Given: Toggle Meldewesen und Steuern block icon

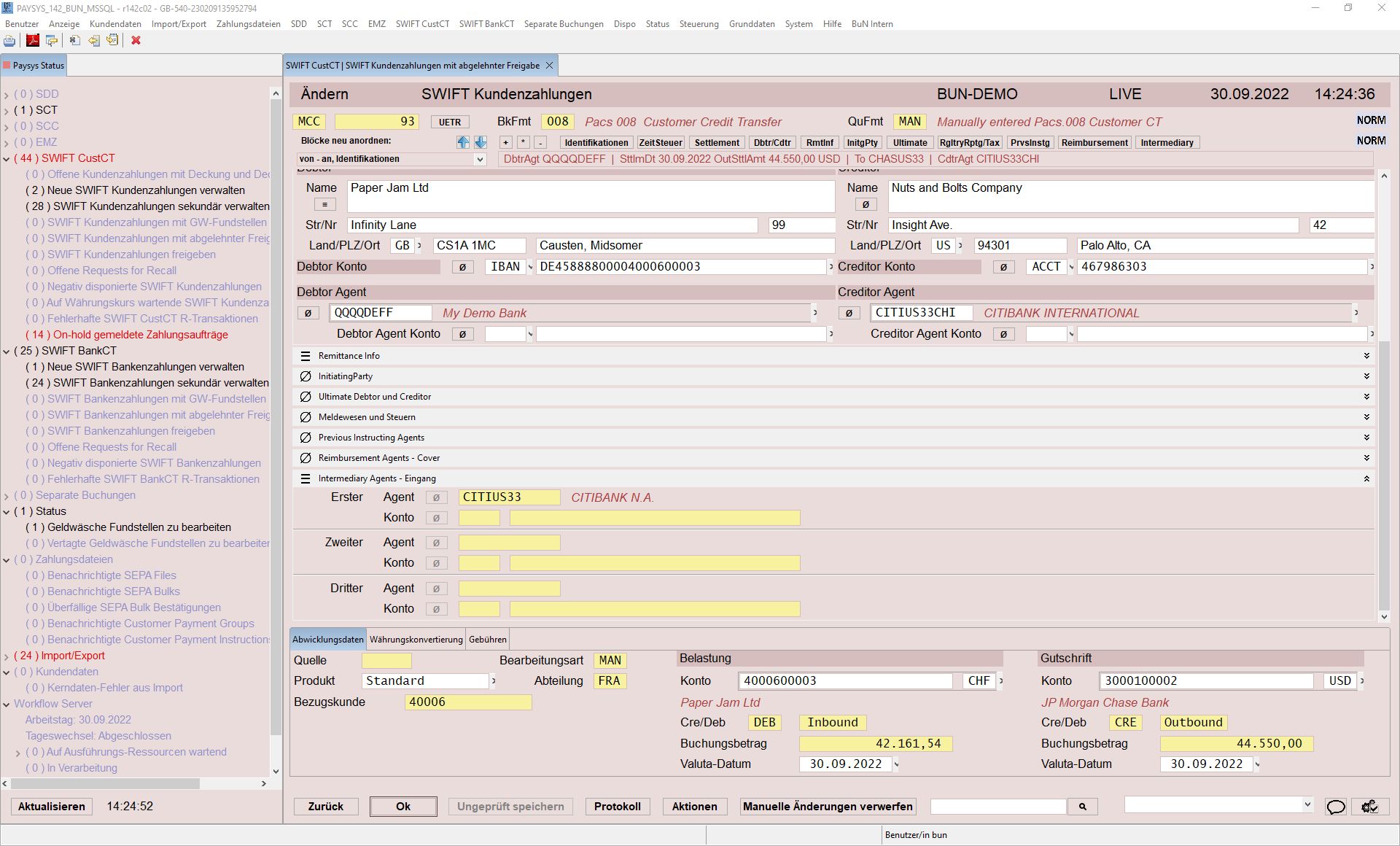Looking at the screenshot, I should [306, 417].
